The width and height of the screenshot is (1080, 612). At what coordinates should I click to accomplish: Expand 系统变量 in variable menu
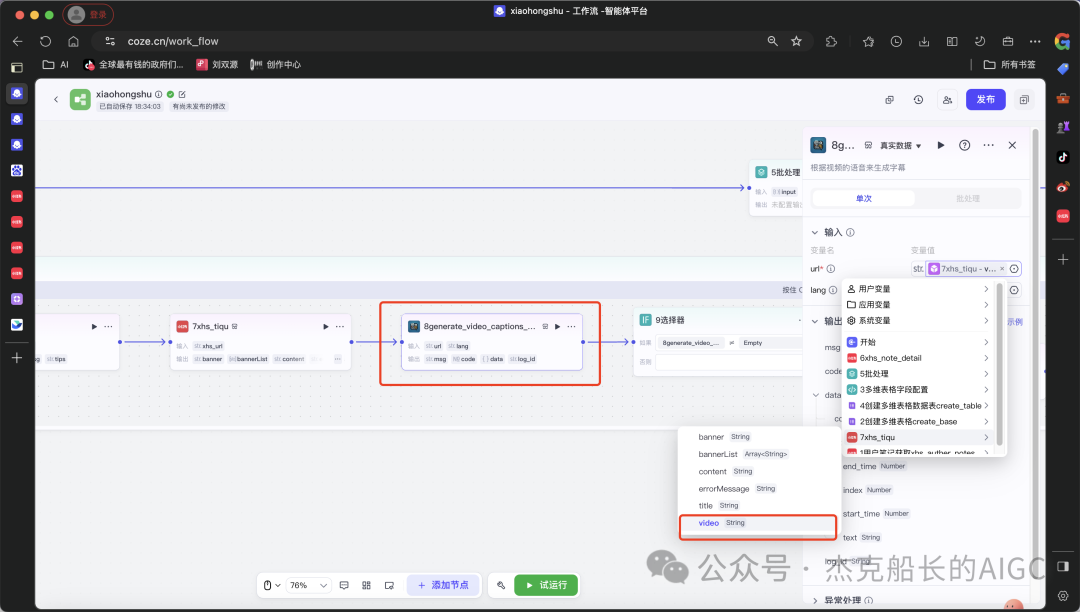917,321
